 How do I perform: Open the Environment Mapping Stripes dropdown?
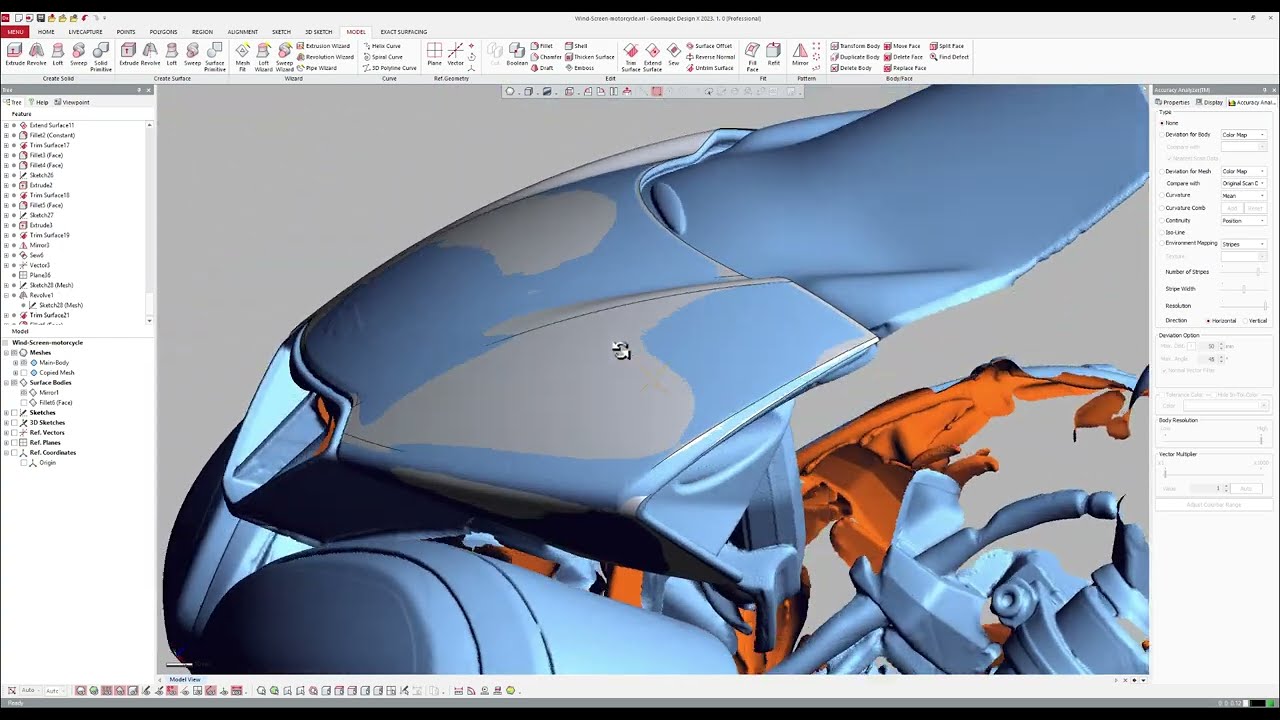point(1243,244)
